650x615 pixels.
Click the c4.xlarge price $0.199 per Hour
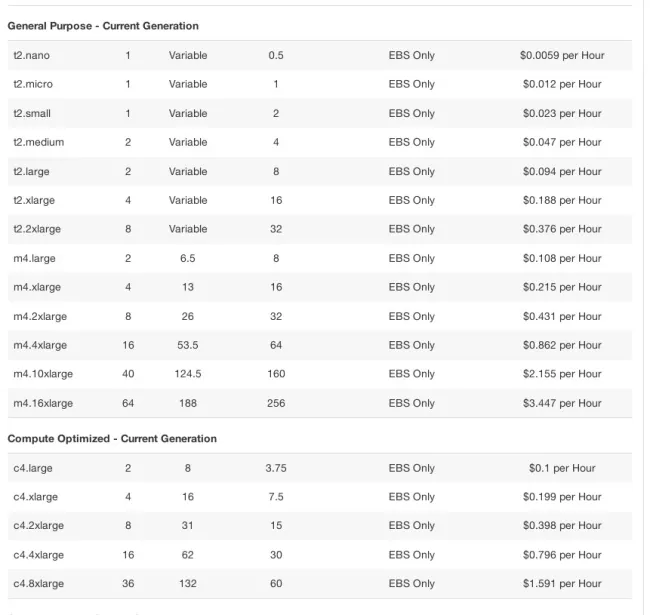pos(562,497)
